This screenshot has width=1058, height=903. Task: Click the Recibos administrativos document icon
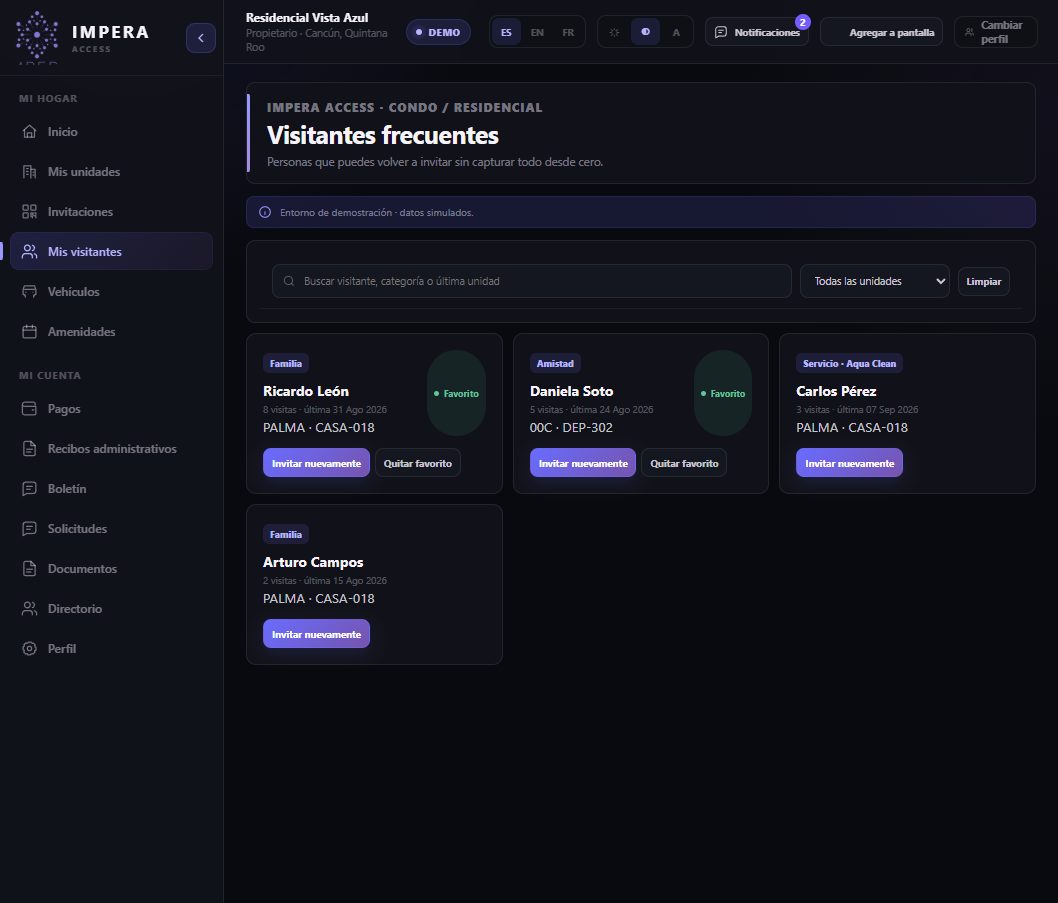click(29, 448)
